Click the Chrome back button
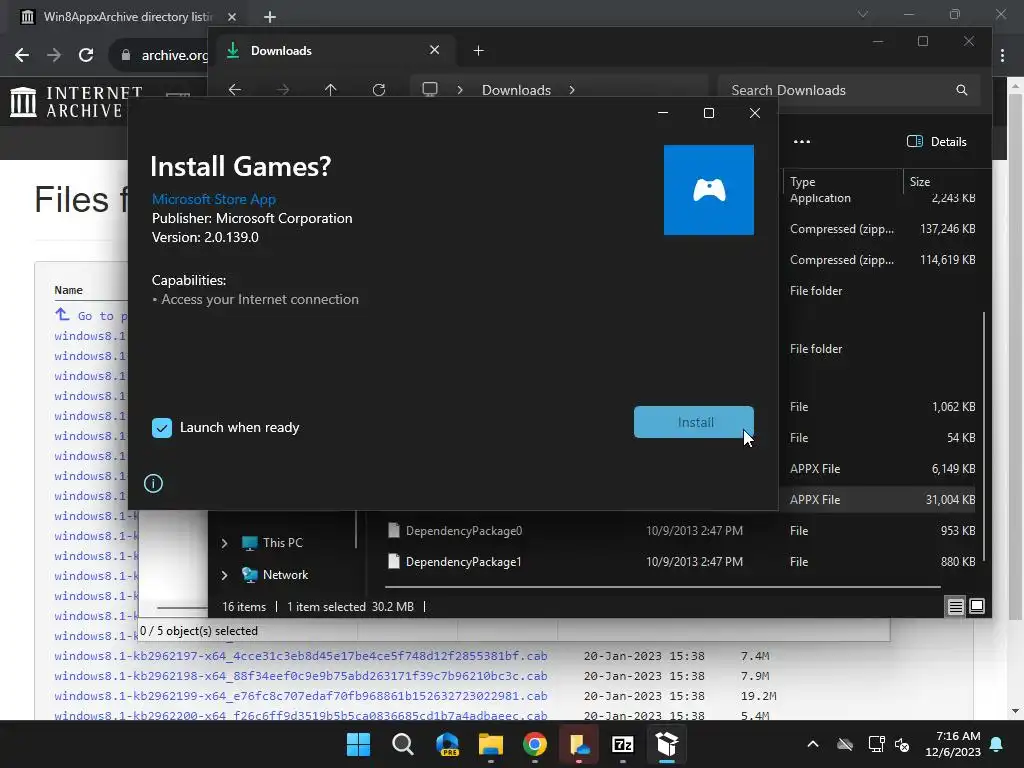This screenshot has width=1024, height=768. point(22,55)
